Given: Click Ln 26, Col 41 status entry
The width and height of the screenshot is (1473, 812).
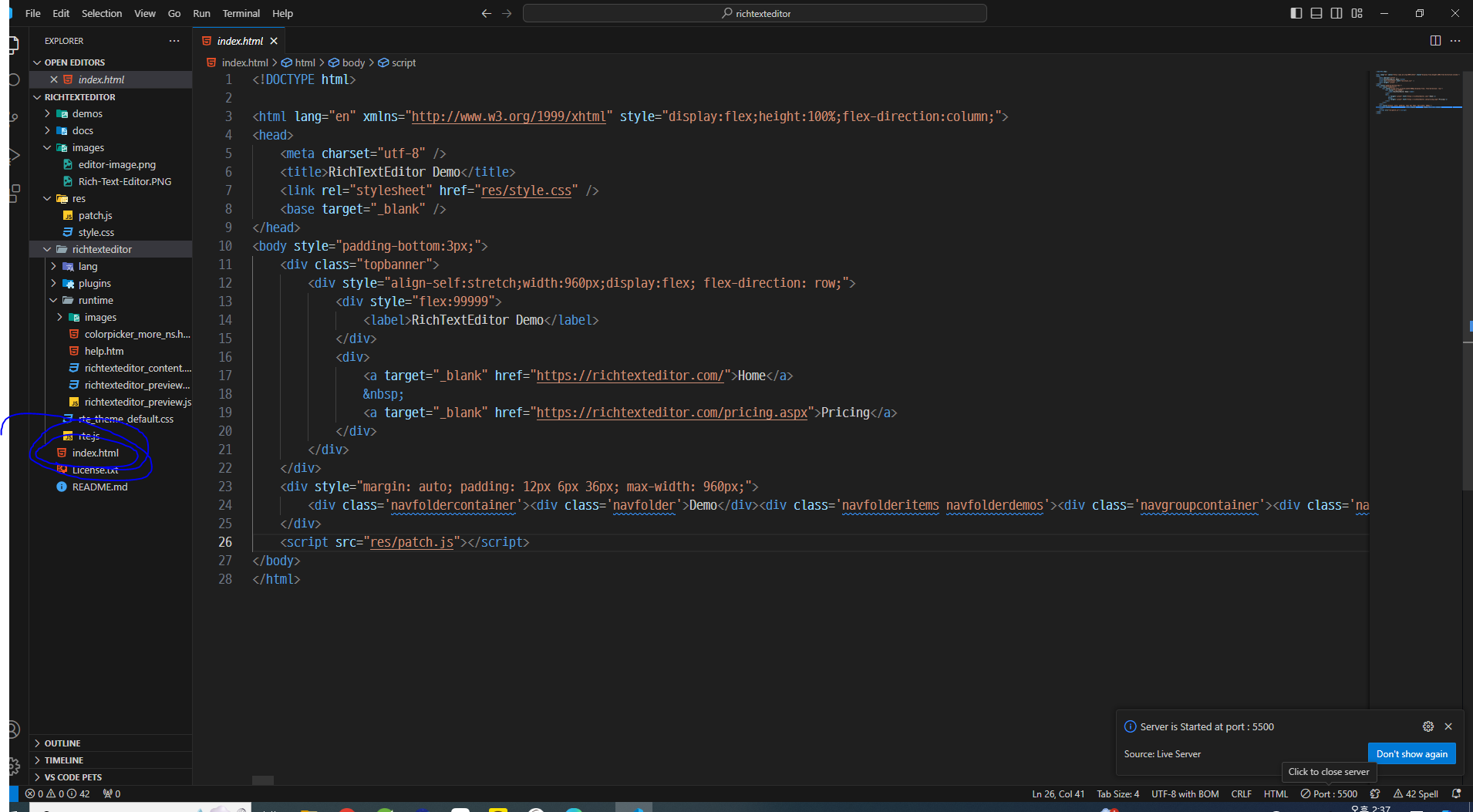Looking at the screenshot, I should coord(1058,793).
